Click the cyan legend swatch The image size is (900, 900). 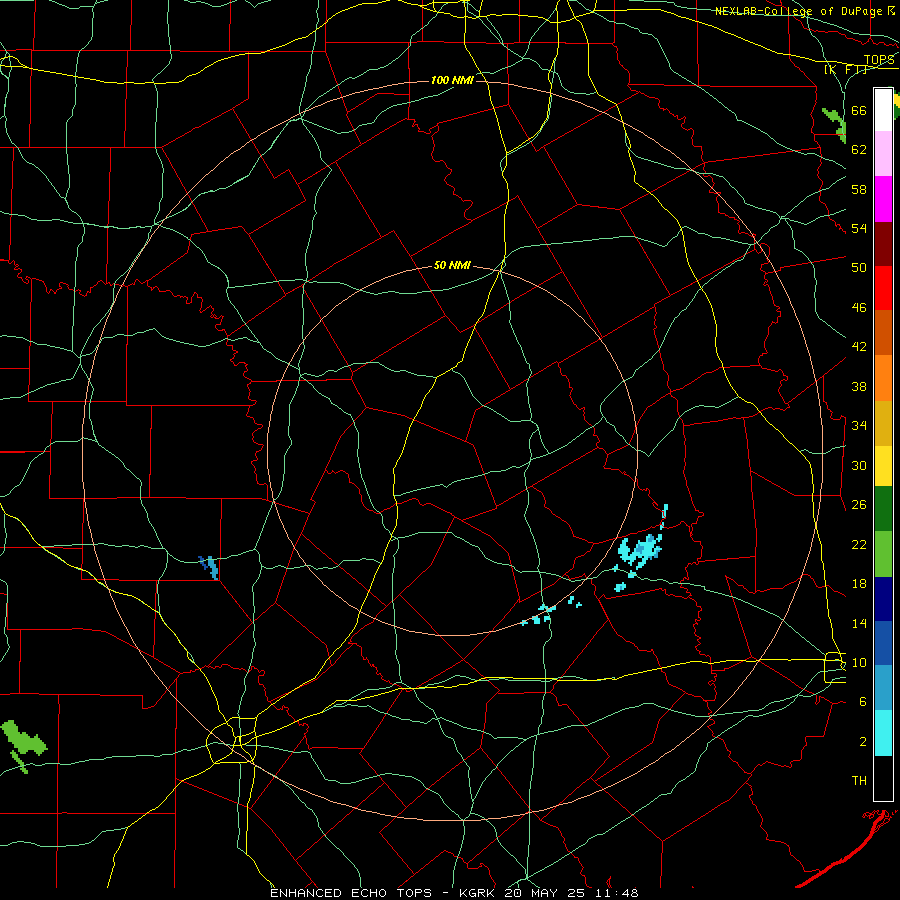coord(883,733)
